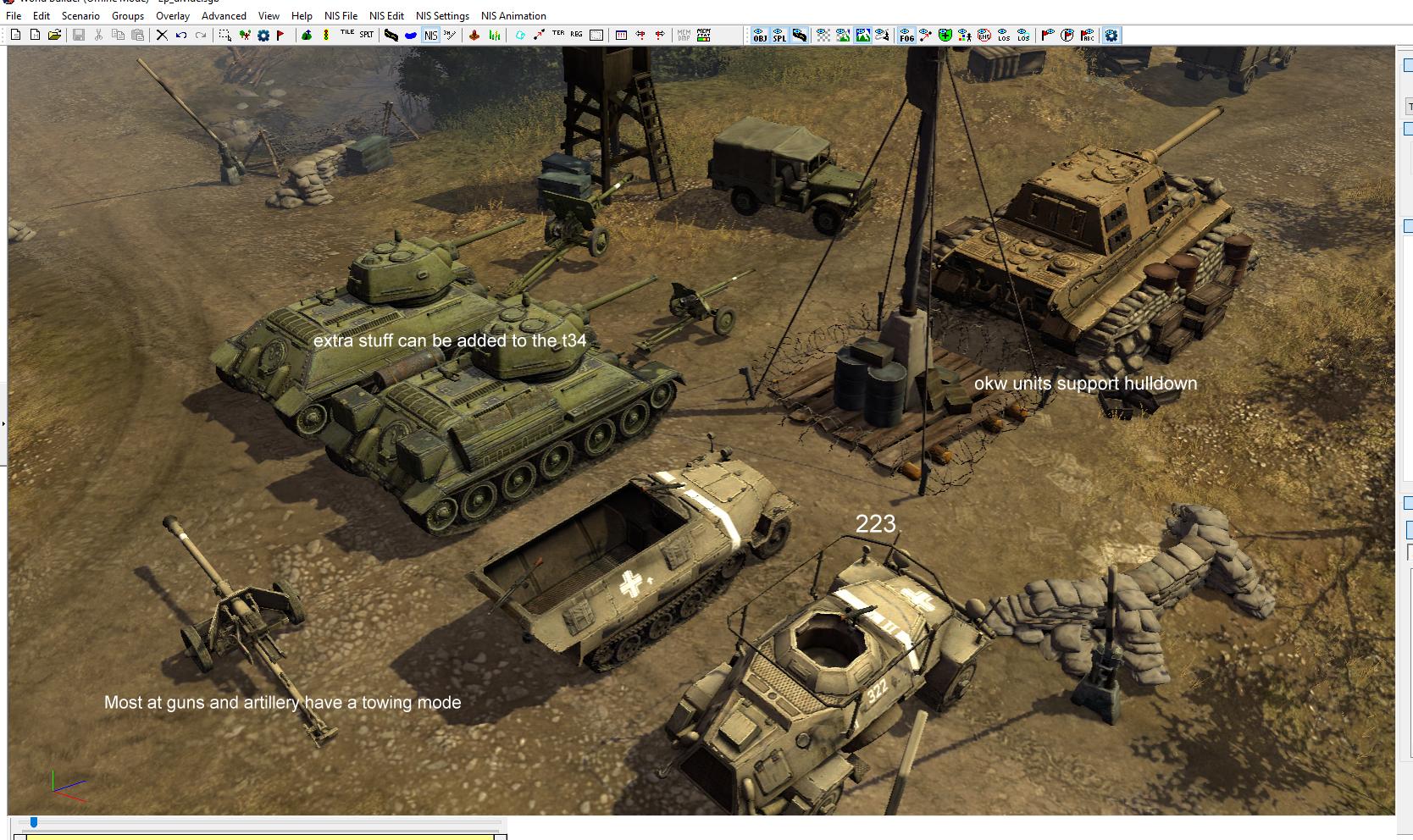Select the rounded rectangle bounds tool
1413x840 pixels.
click(x=596, y=35)
